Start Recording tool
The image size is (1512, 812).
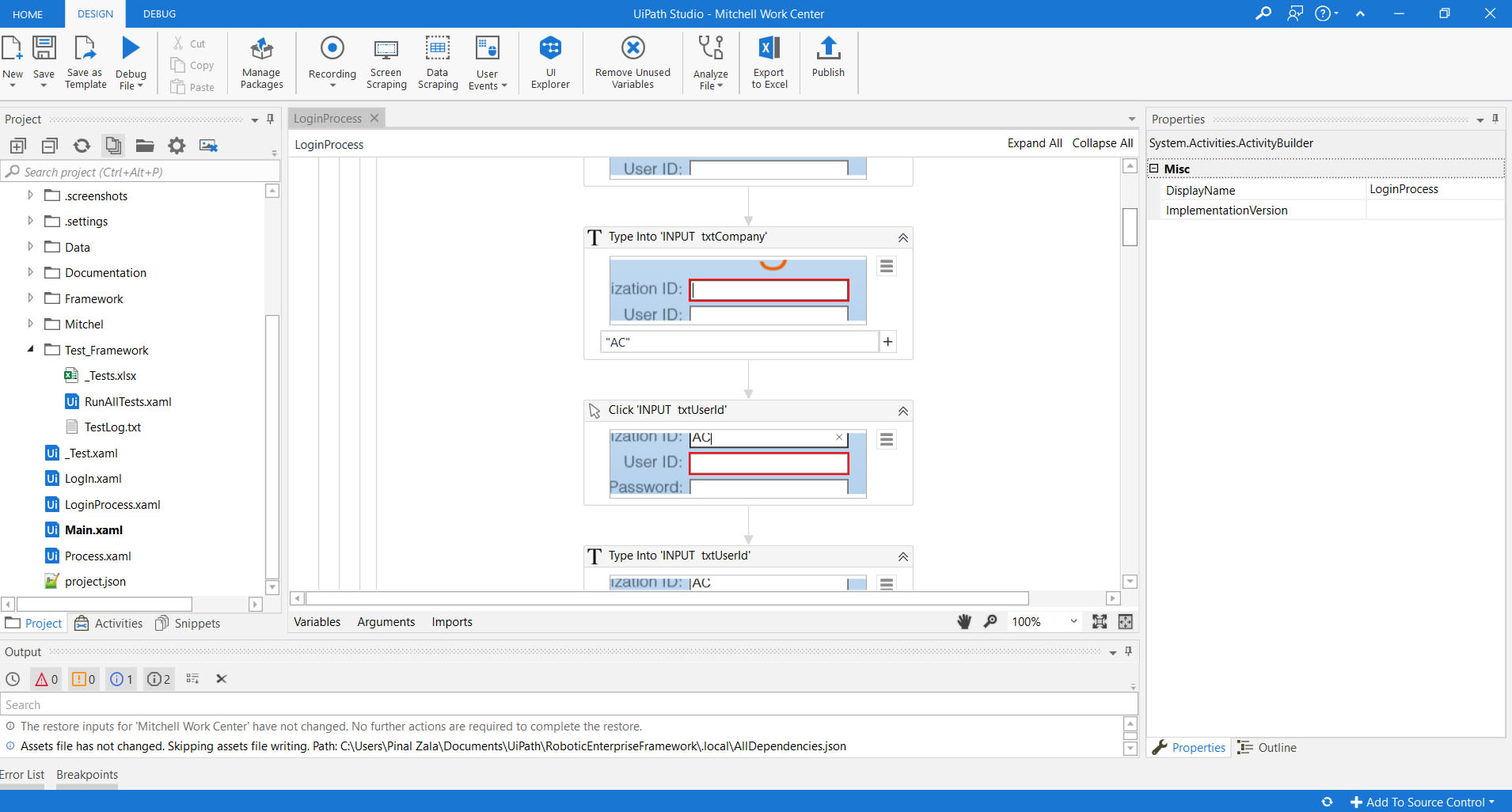pyautogui.click(x=332, y=62)
